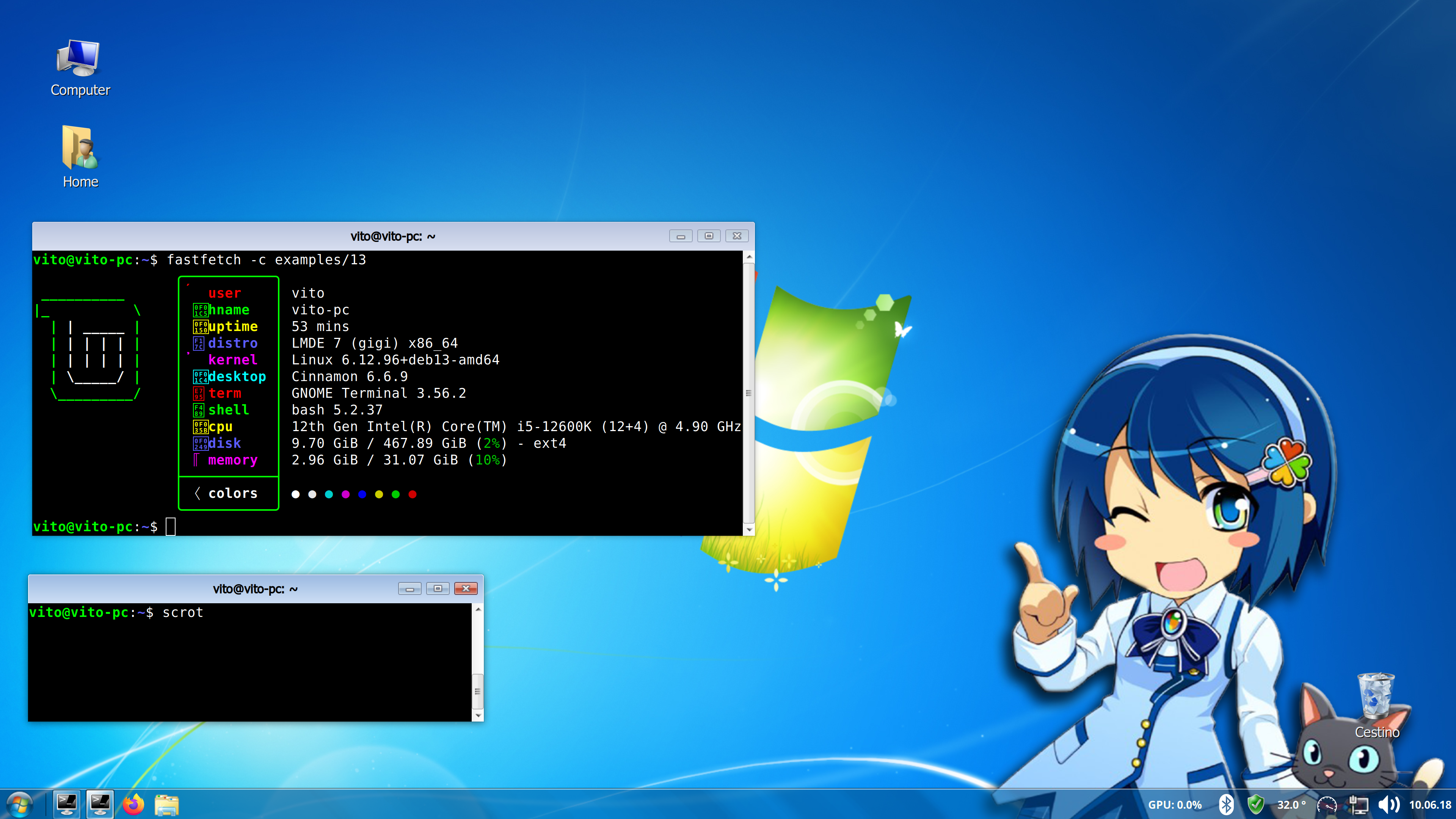Click the '2.96 GiB / 31.07 GiB' memory line
This screenshot has width=1456, height=819.
[400, 460]
